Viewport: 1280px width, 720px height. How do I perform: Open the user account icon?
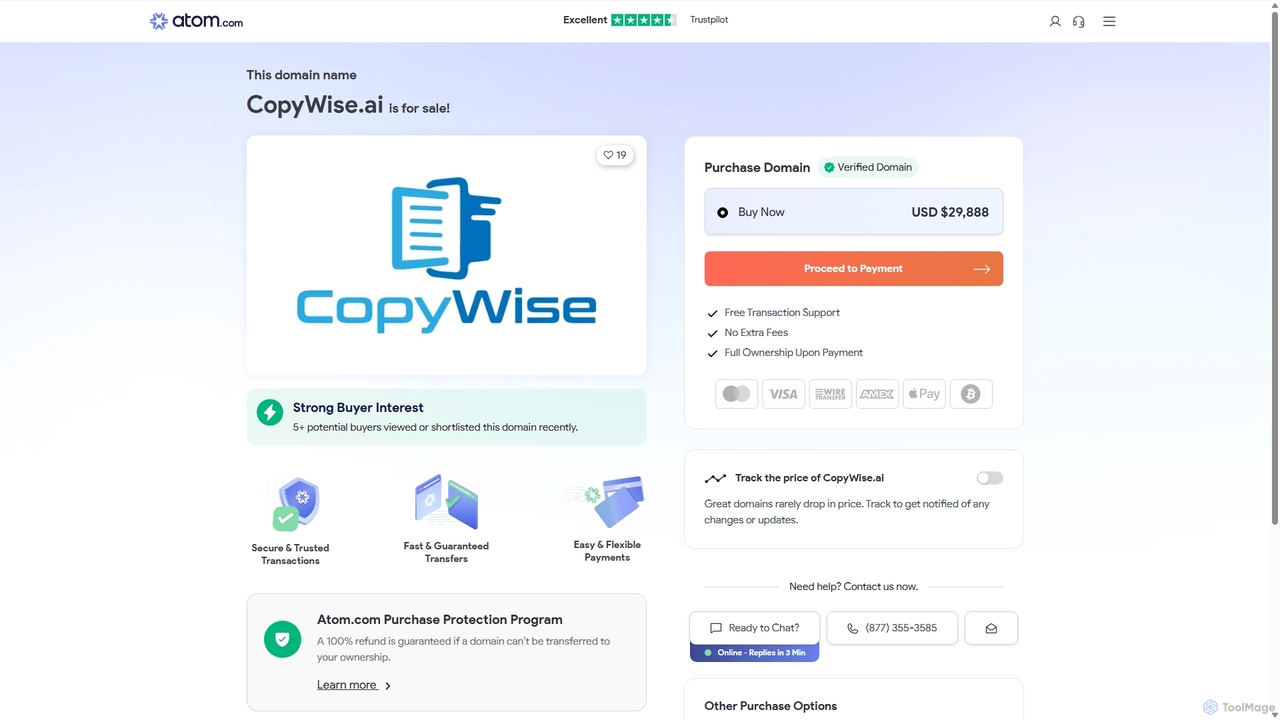click(1055, 21)
